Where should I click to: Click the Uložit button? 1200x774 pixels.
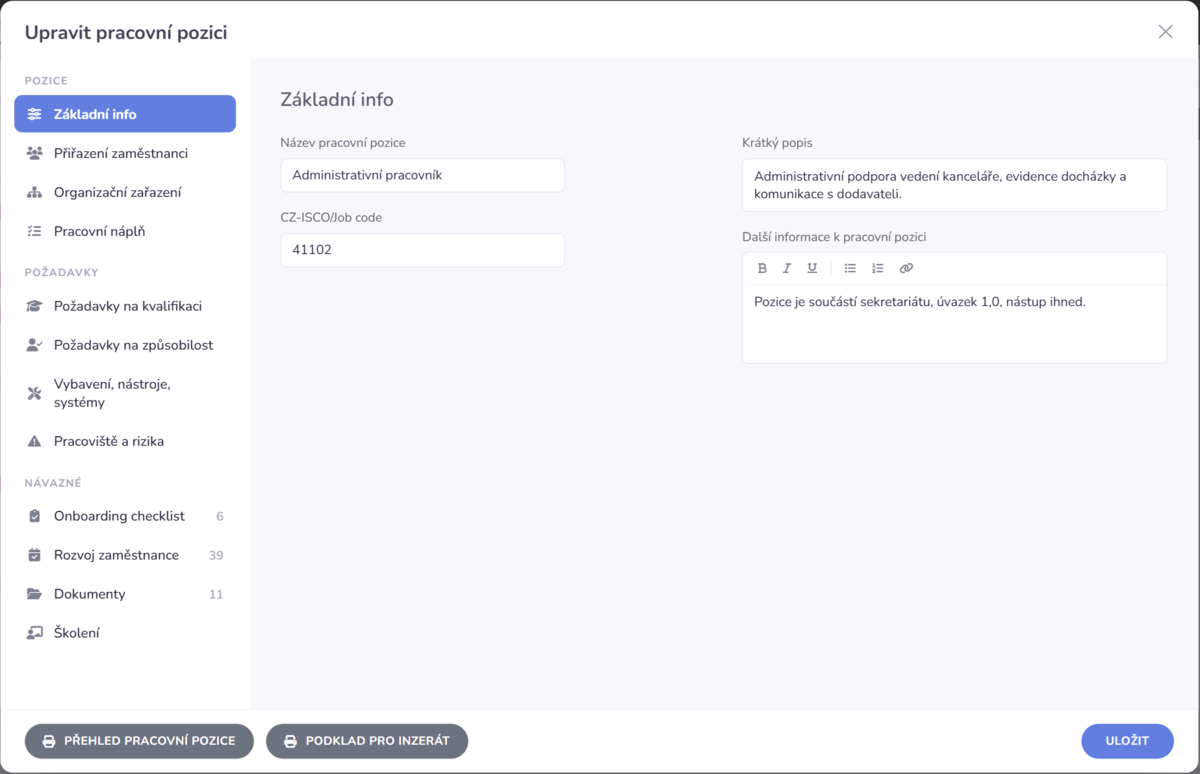click(1127, 741)
